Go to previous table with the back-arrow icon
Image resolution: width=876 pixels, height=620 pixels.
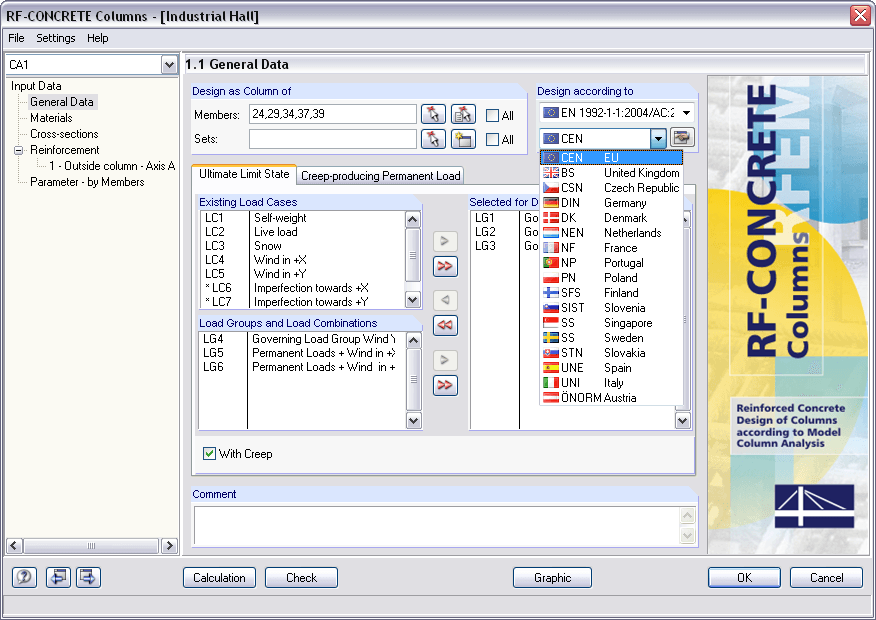point(58,577)
